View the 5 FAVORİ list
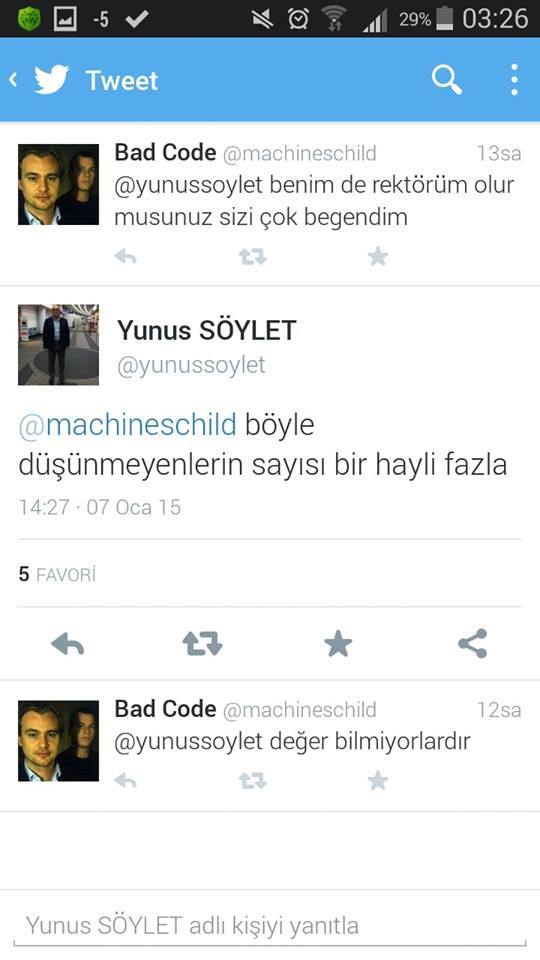 click(x=57, y=574)
